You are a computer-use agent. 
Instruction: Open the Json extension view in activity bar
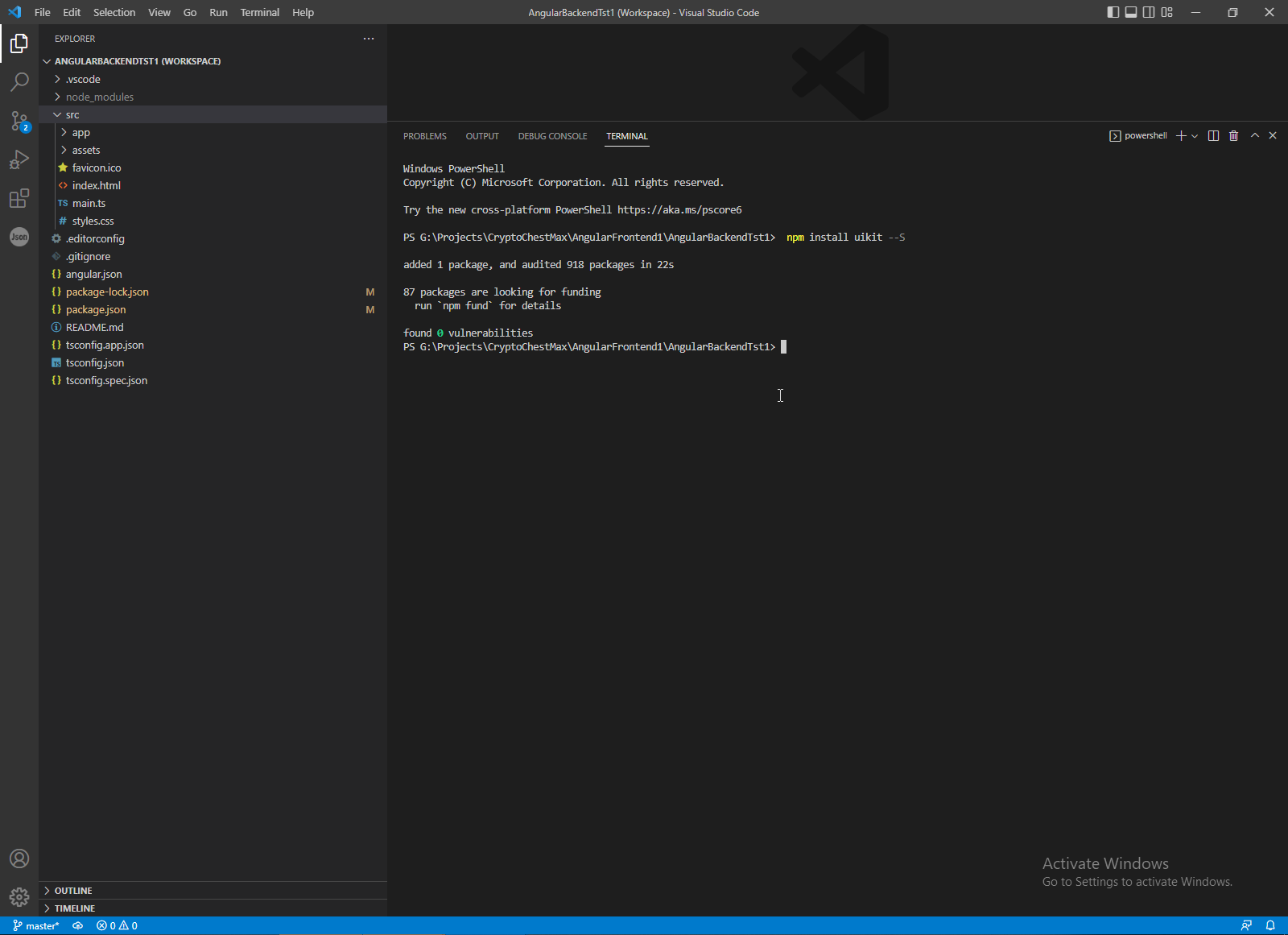coord(19,237)
